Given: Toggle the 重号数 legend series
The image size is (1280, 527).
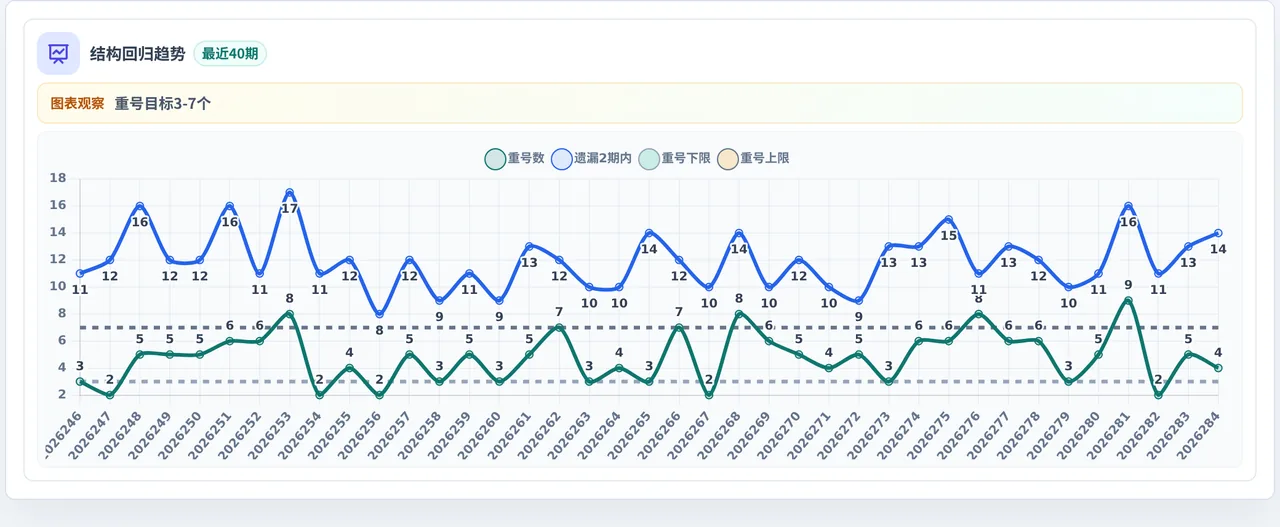Looking at the screenshot, I should [514, 158].
